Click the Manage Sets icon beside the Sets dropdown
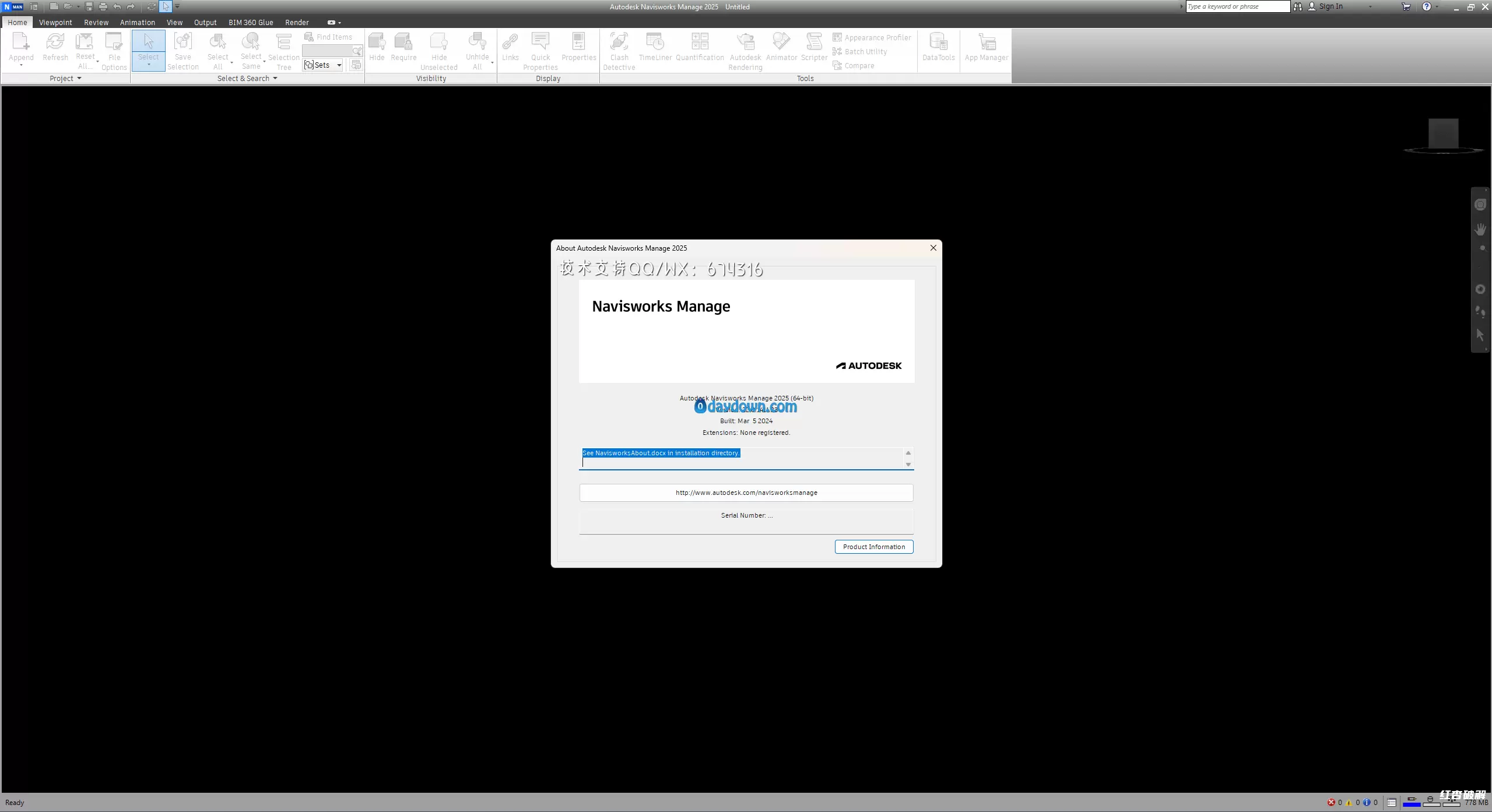Screen dimensions: 1492x812 click(x=356, y=65)
